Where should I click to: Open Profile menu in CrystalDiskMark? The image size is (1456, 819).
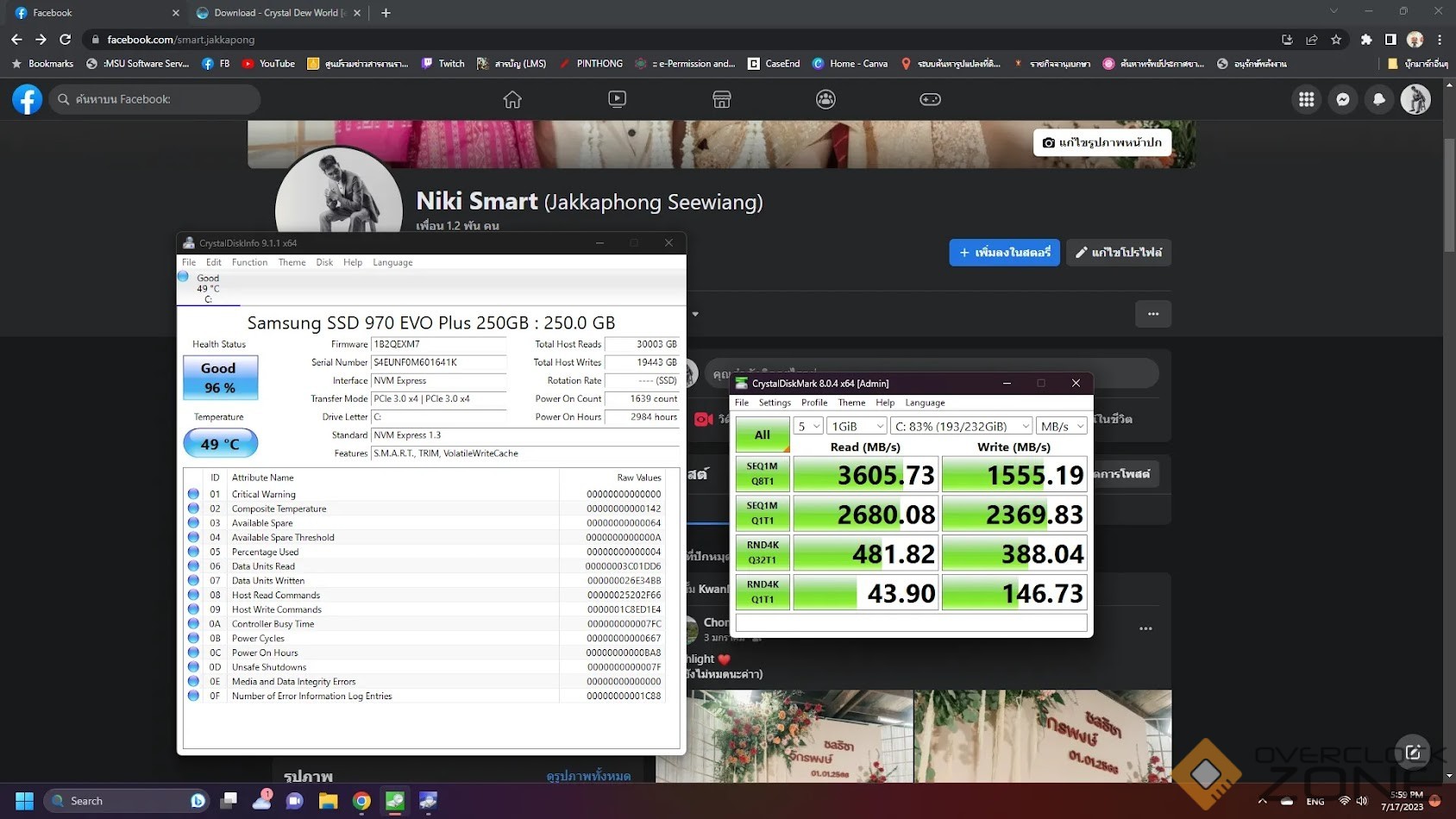[813, 403]
